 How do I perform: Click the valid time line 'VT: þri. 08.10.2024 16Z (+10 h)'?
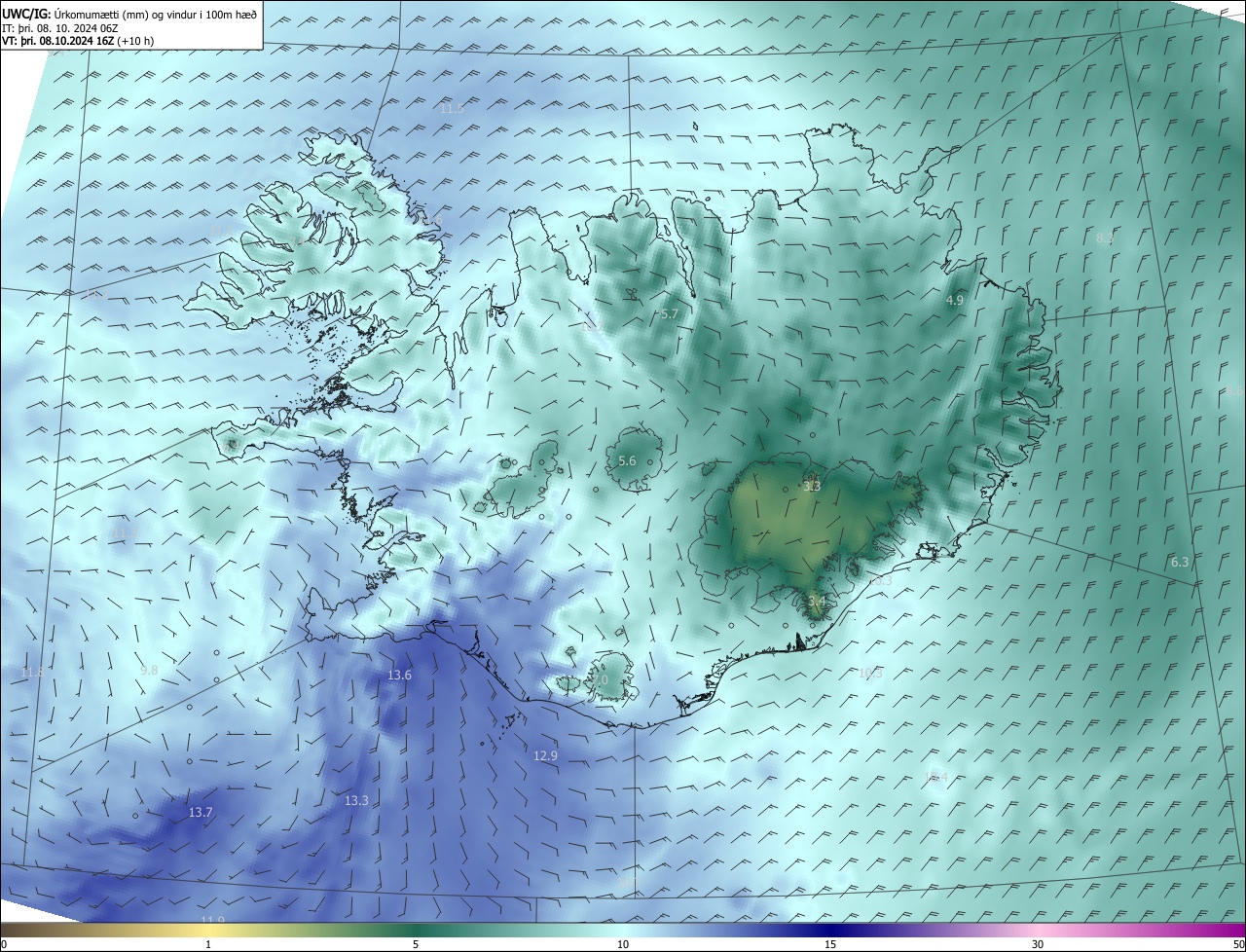77,41
